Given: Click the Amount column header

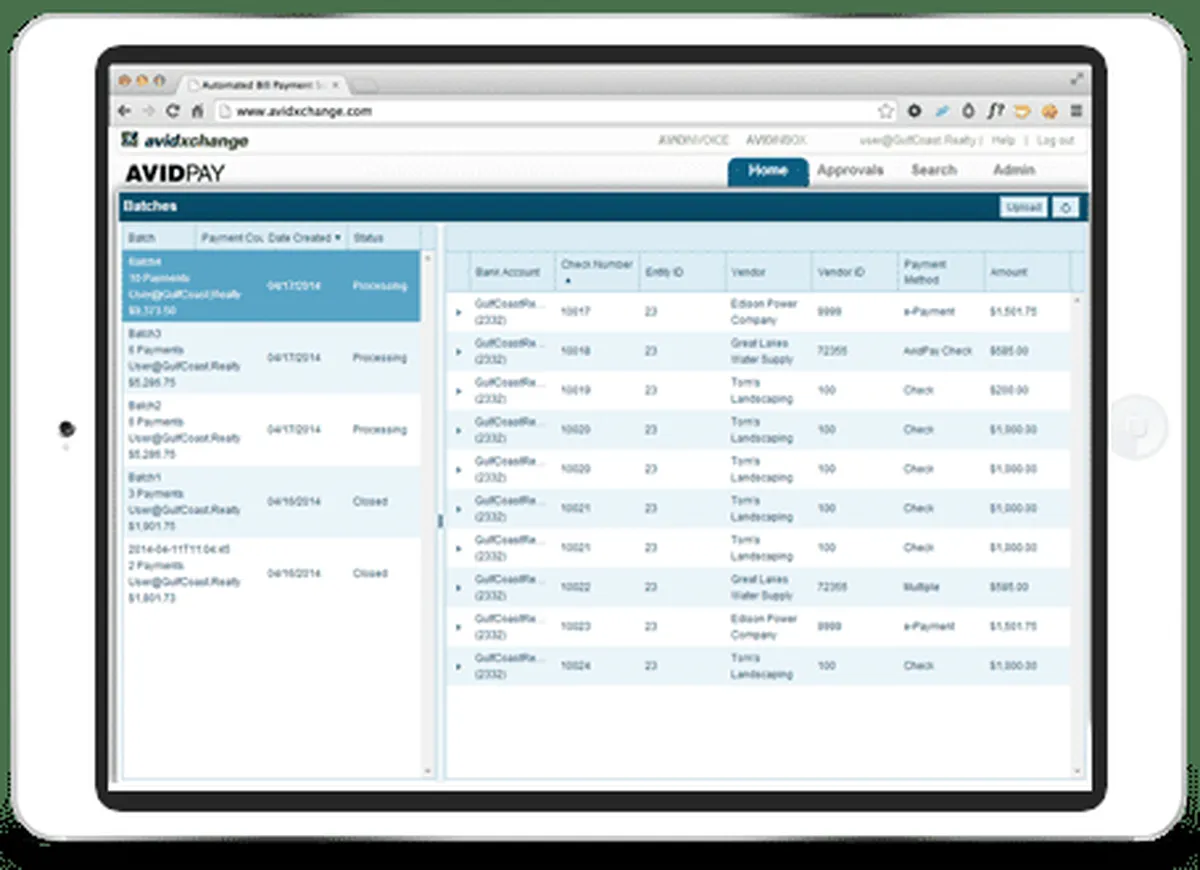Looking at the screenshot, I should 1026,271.
